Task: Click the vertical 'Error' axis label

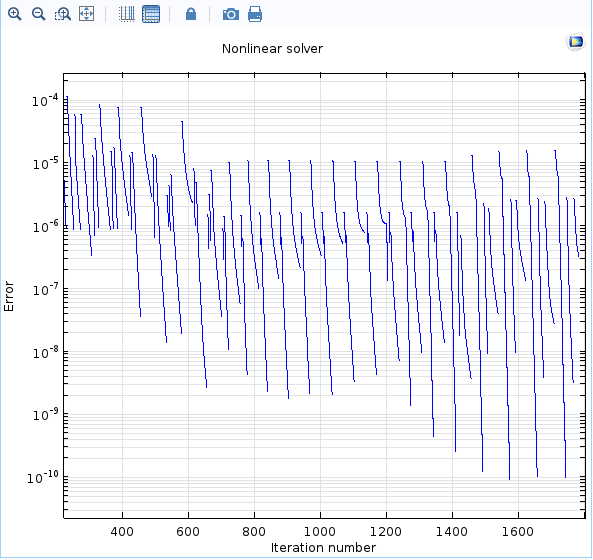Action: click(x=9, y=296)
